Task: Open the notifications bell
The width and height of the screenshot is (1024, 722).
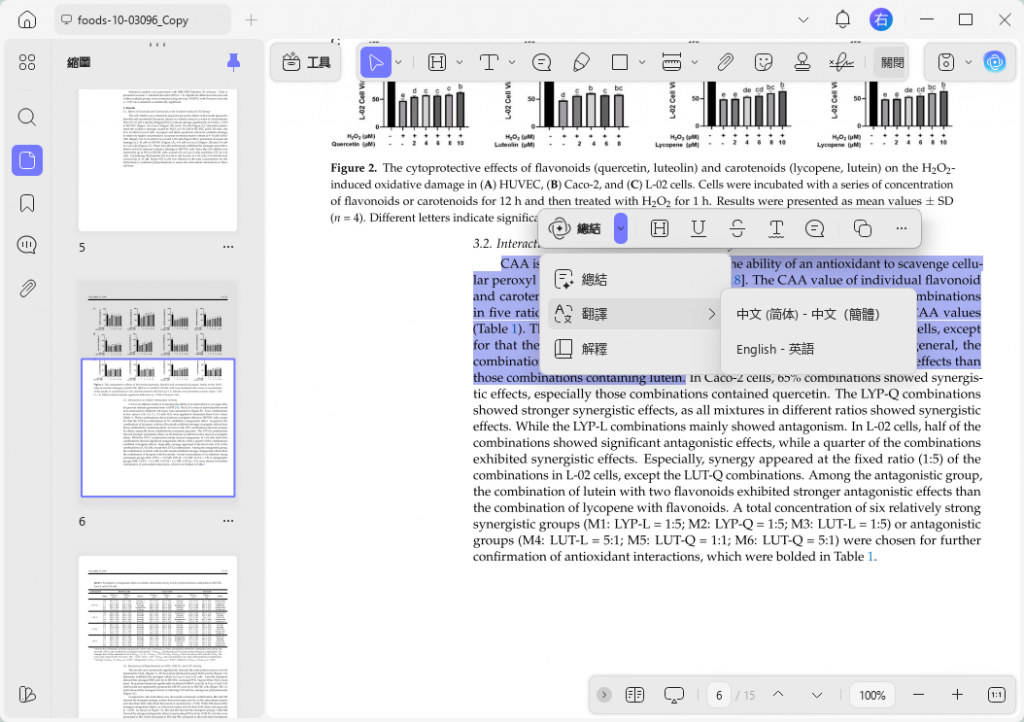Action: [842, 20]
